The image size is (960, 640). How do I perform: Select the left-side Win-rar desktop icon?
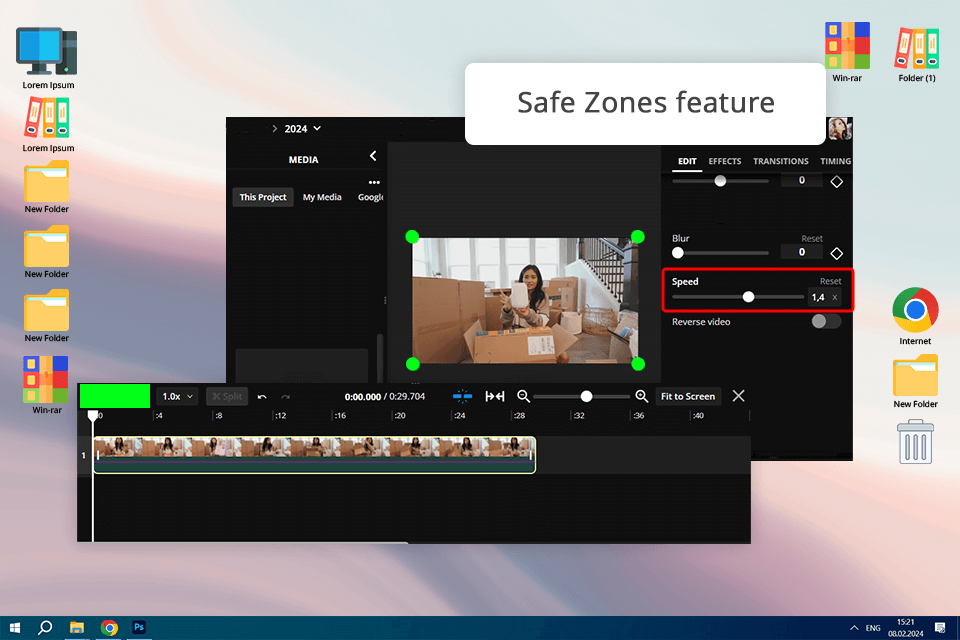[47, 385]
